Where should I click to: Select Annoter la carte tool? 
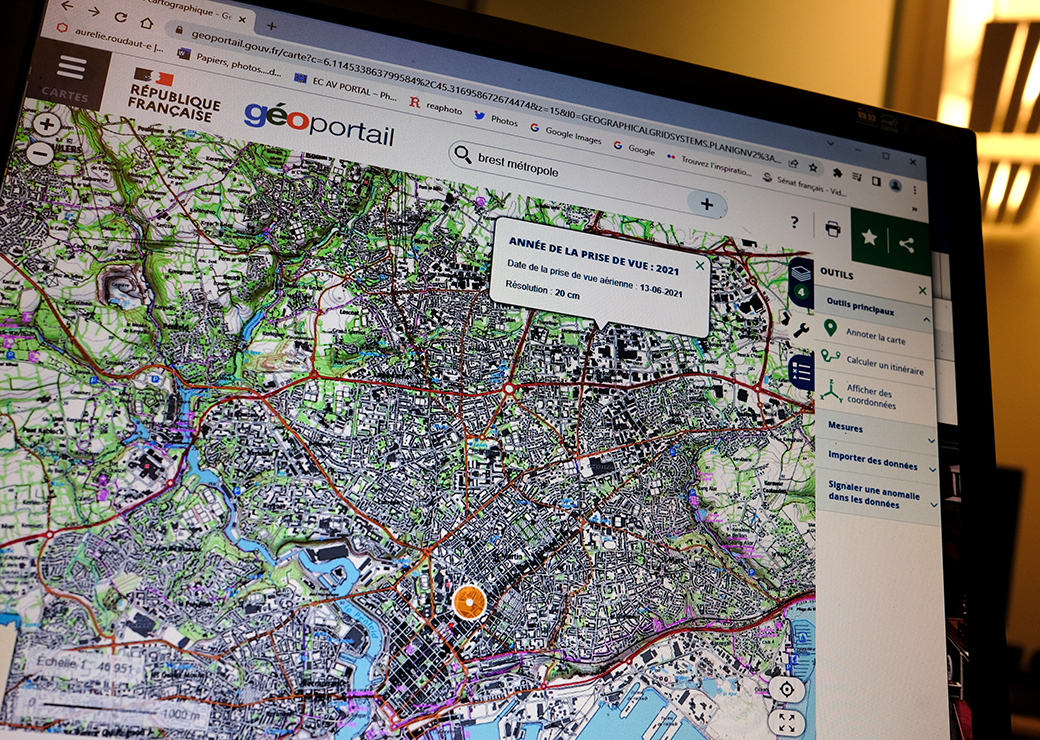[874, 336]
